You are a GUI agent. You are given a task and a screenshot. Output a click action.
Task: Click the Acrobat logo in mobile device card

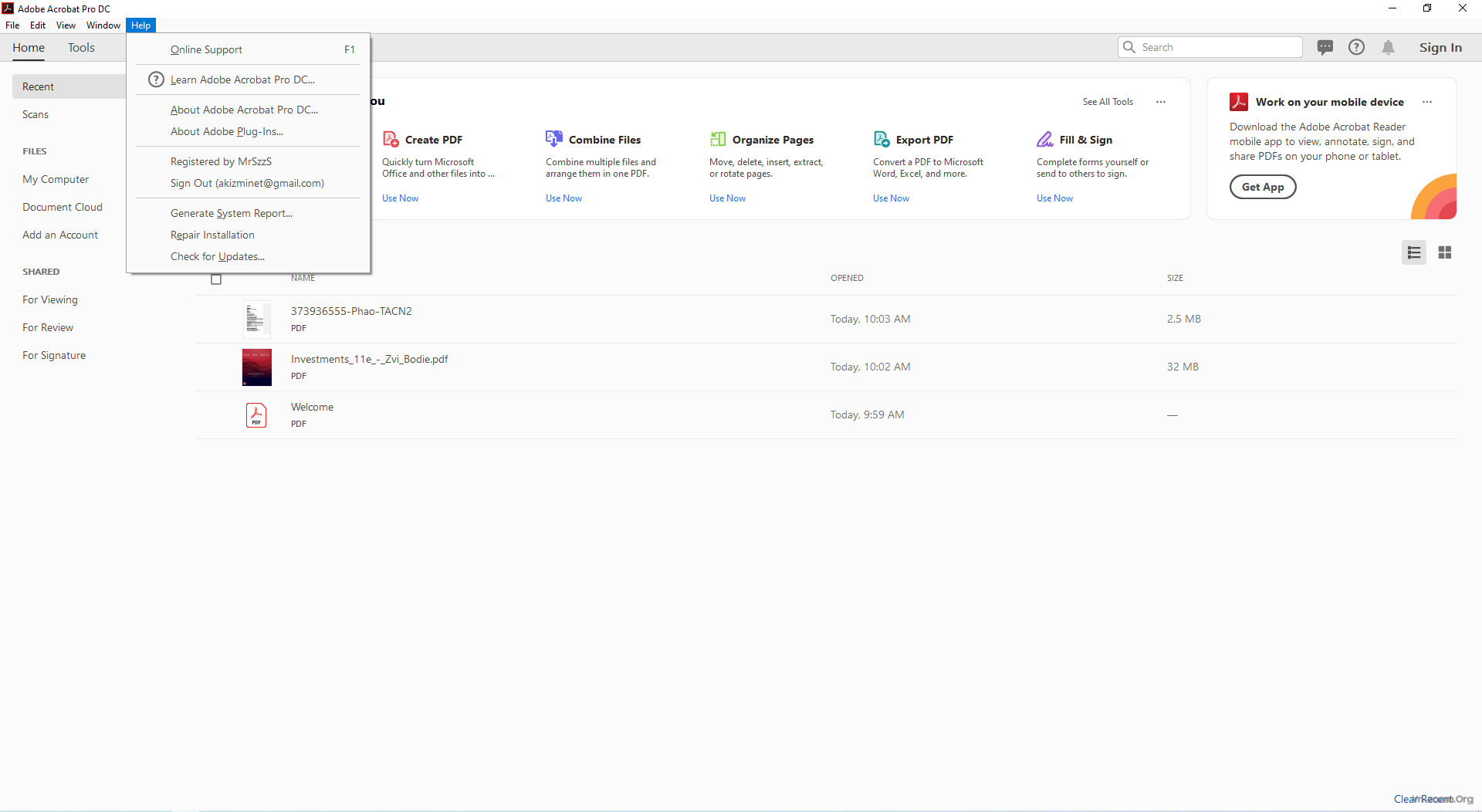(1239, 102)
